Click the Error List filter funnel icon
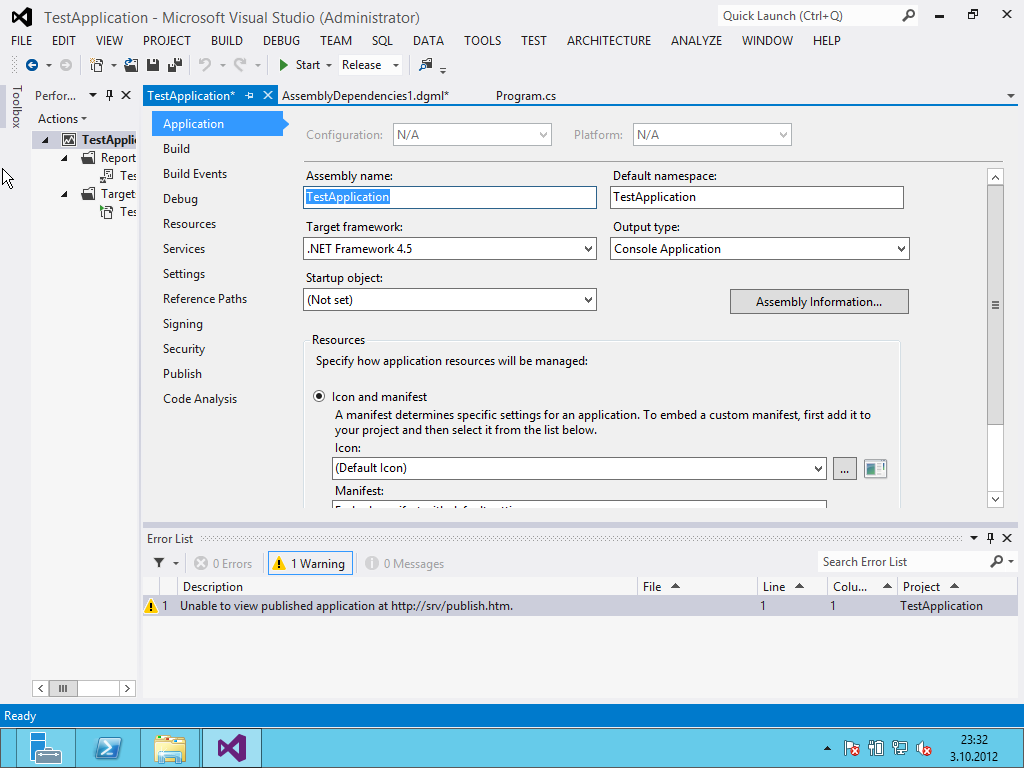The width and height of the screenshot is (1024, 768). click(x=159, y=563)
